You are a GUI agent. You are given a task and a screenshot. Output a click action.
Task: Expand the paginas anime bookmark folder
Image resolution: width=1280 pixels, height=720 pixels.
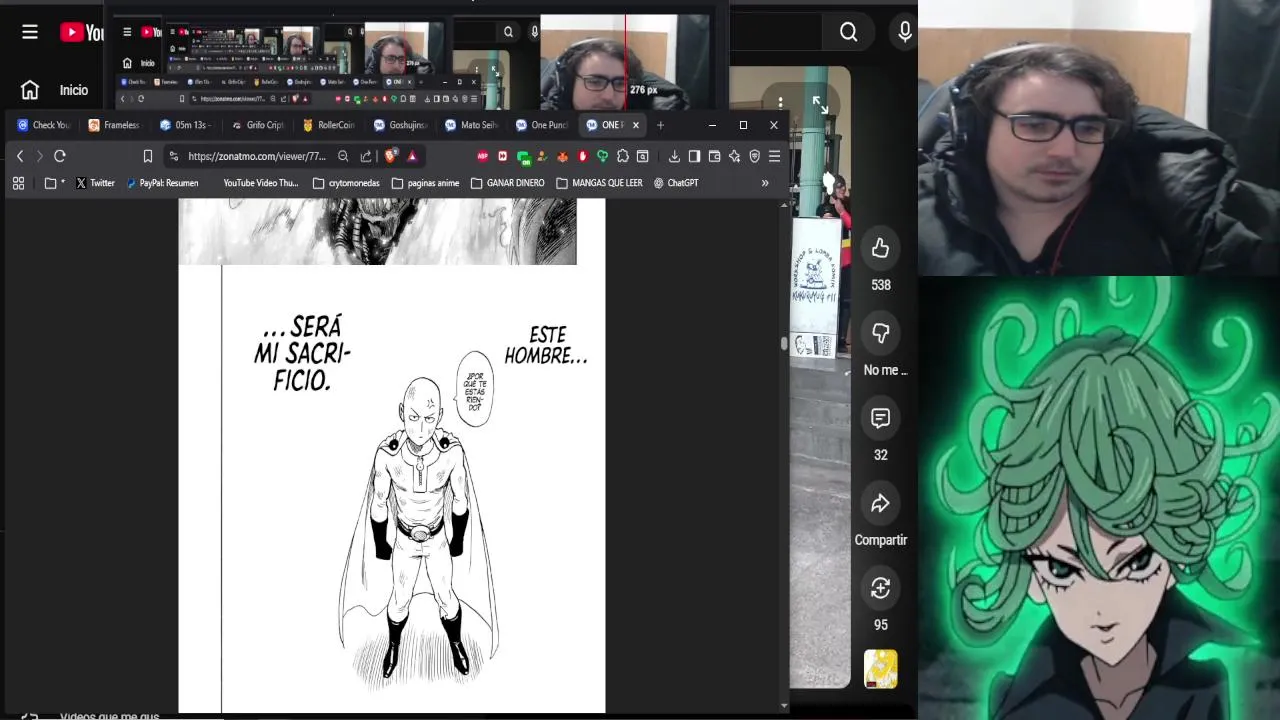click(x=425, y=183)
